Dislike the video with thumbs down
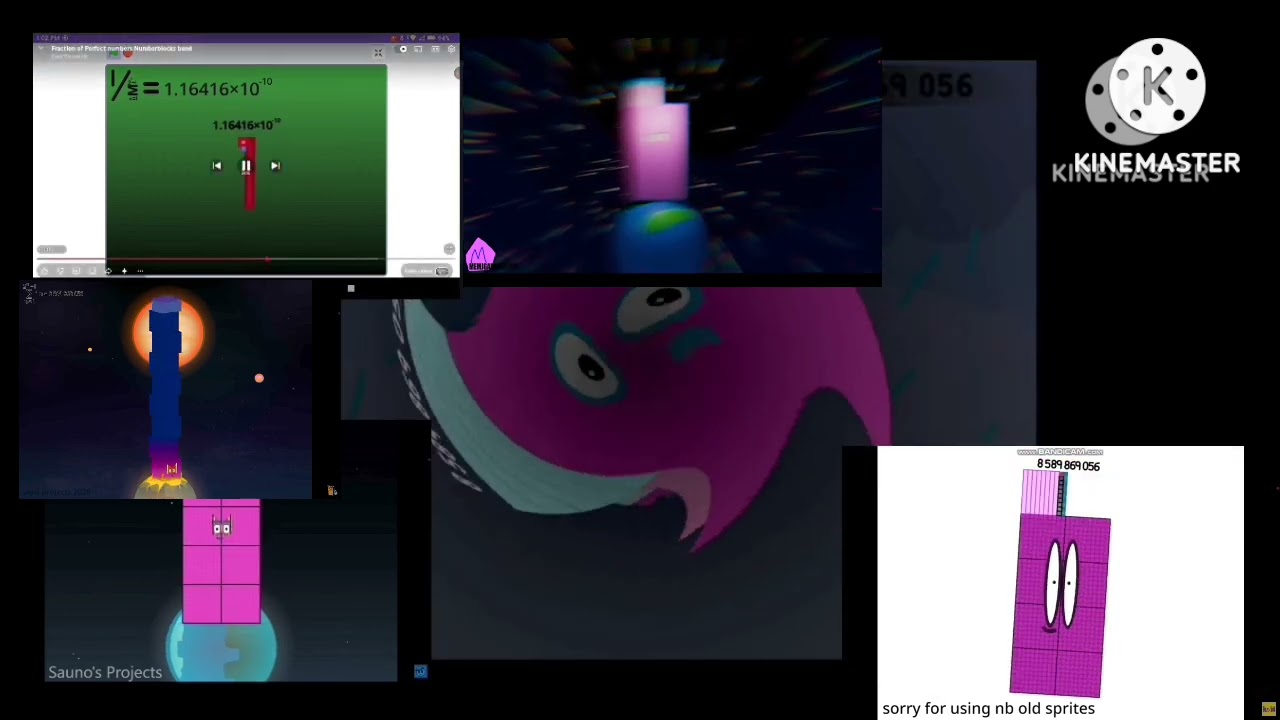Screen dimensions: 1280x720 61,271
